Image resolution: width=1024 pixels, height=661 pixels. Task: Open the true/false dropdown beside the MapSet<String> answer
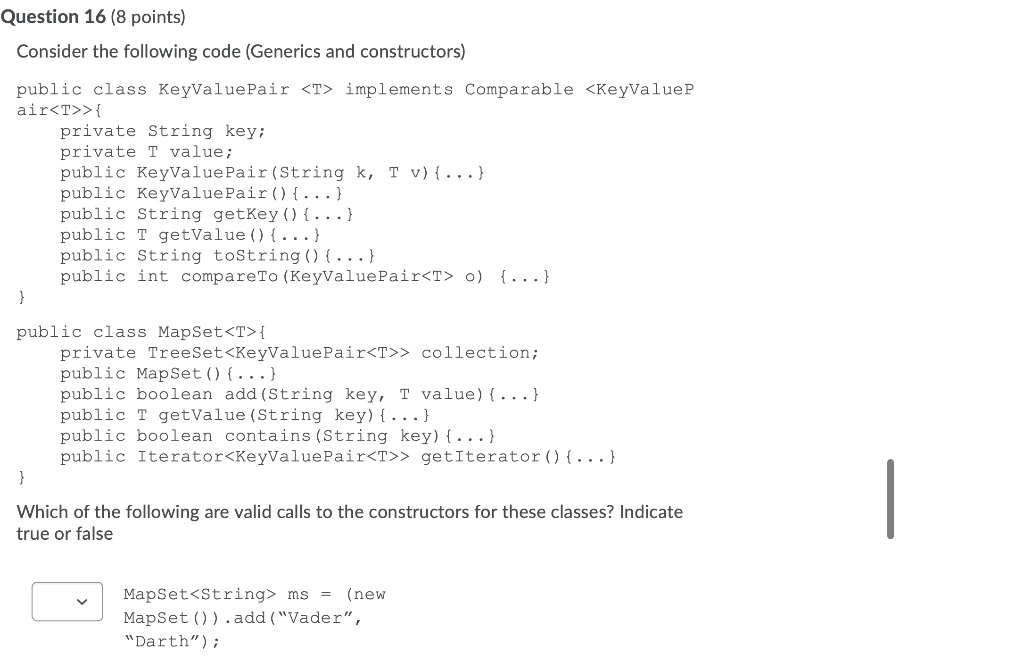pos(67,601)
